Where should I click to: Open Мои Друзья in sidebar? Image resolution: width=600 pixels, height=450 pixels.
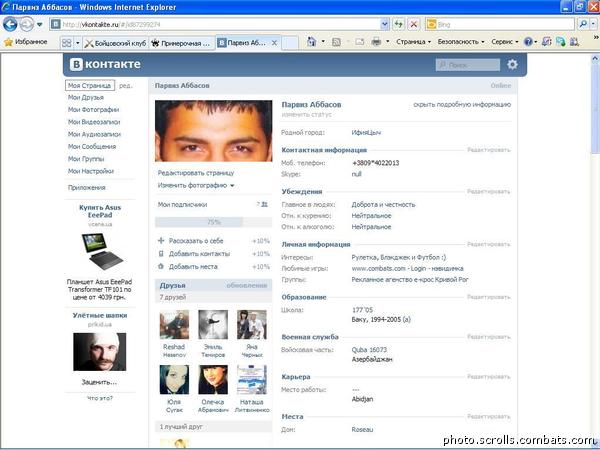pyautogui.click(x=86, y=98)
